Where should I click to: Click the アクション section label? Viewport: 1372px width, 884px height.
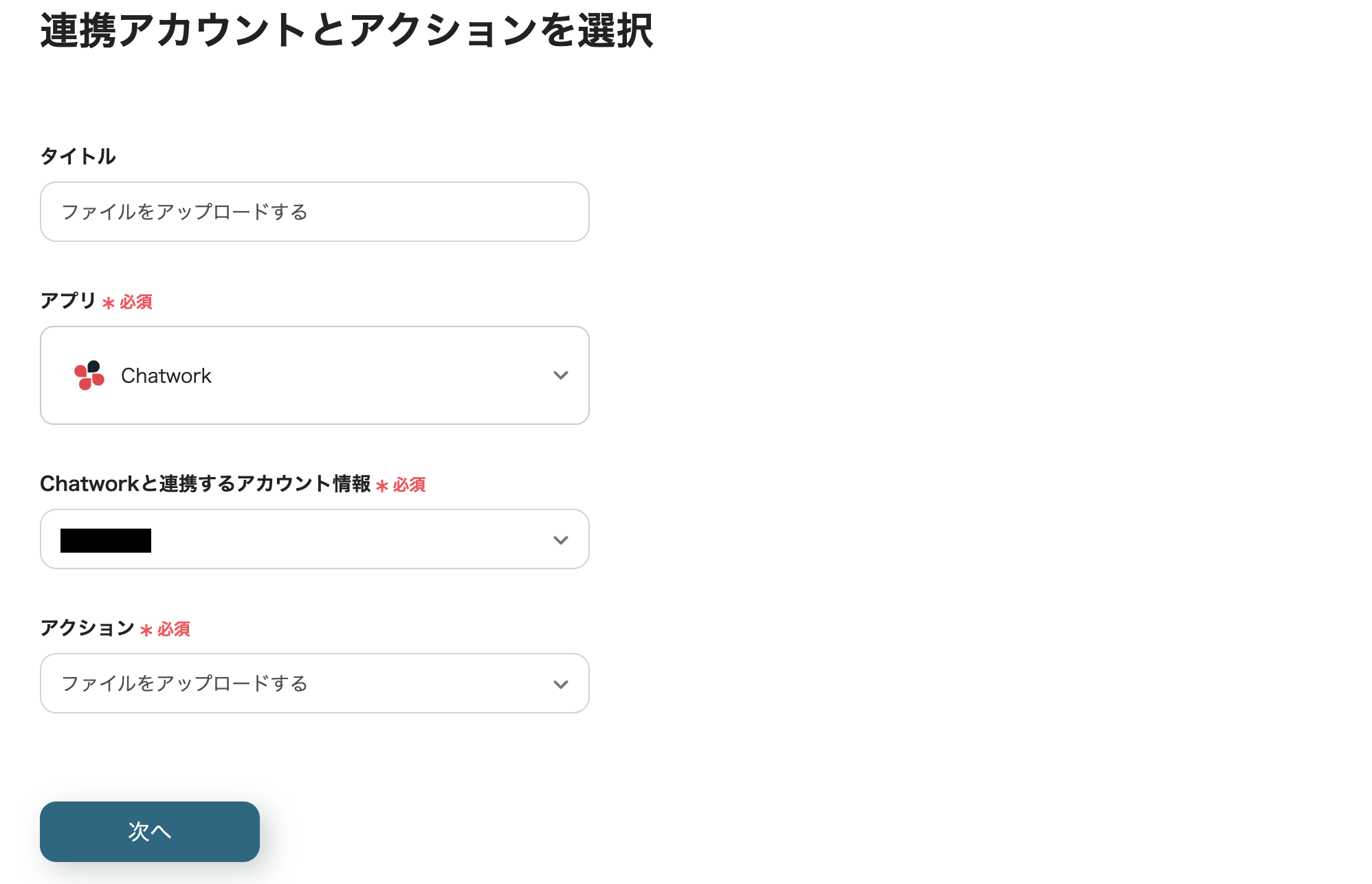pyautogui.click(x=88, y=627)
